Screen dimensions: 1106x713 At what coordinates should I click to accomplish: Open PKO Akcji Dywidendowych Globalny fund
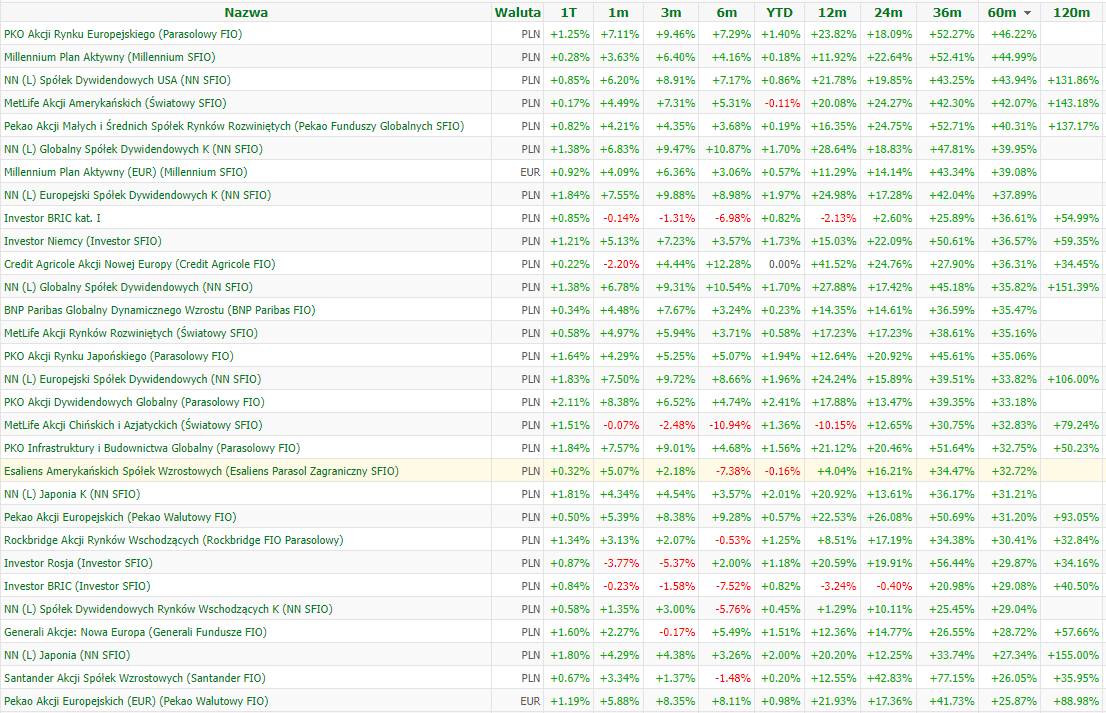tap(134, 402)
